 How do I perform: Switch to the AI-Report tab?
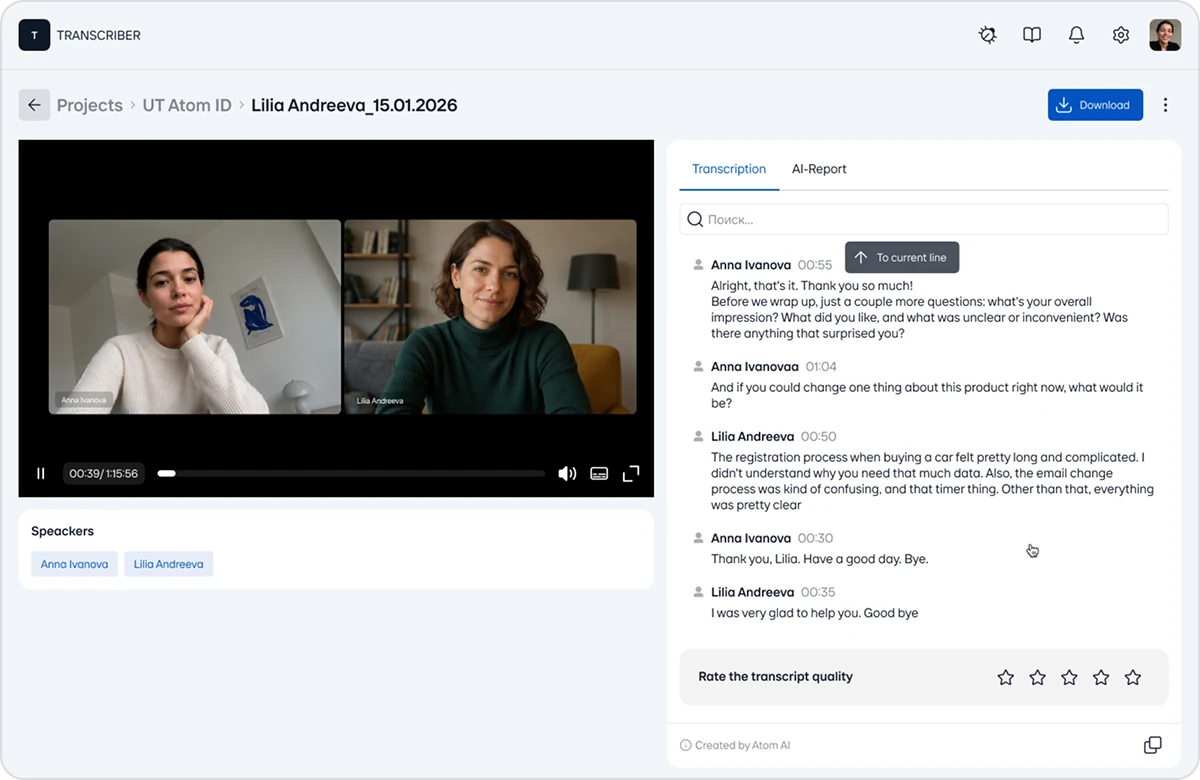pos(819,169)
